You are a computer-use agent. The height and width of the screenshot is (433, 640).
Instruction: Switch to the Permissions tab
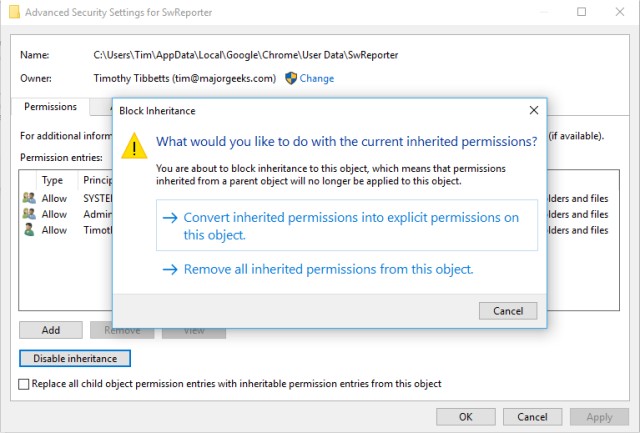pyautogui.click(x=49, y=106)
